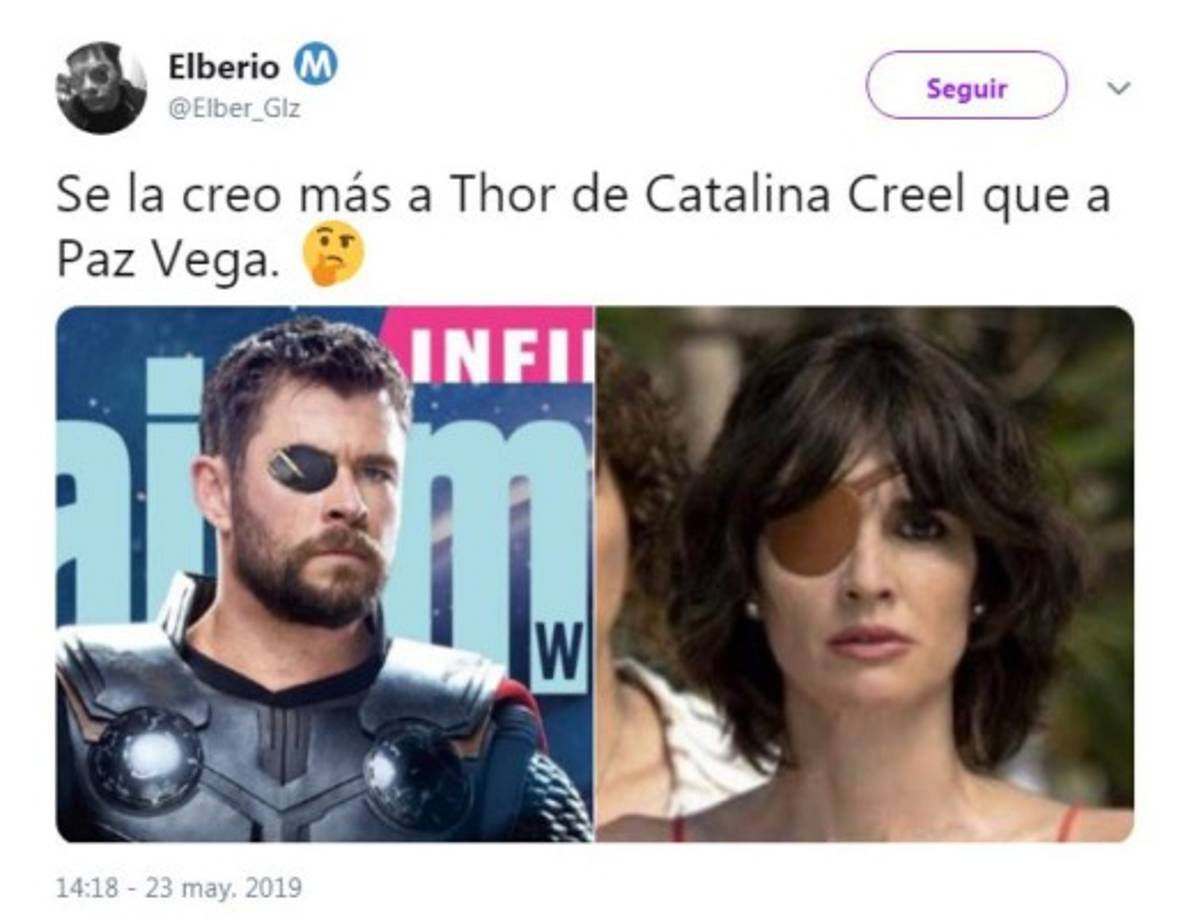
Task: Open the Elberio display name link
Action: tap(223, 67)
